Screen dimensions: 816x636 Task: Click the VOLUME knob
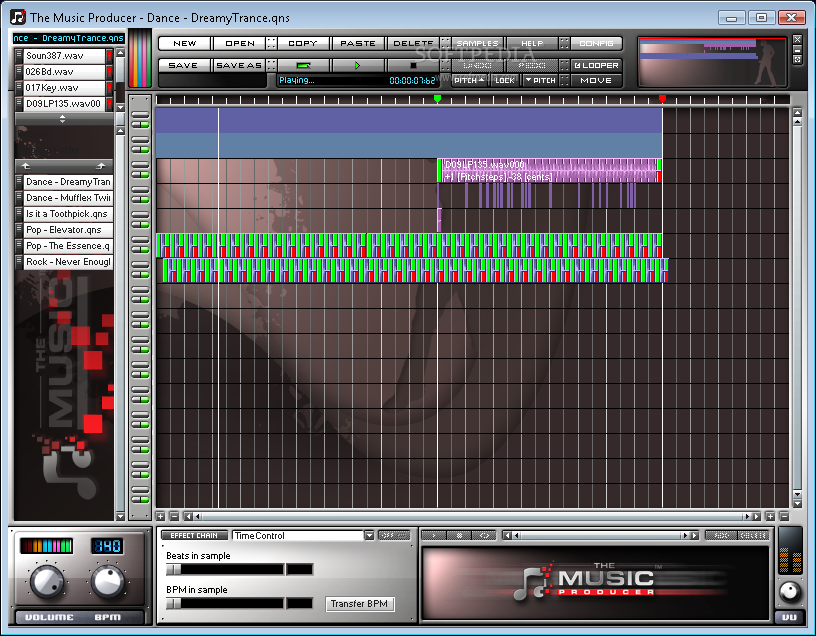47,581
